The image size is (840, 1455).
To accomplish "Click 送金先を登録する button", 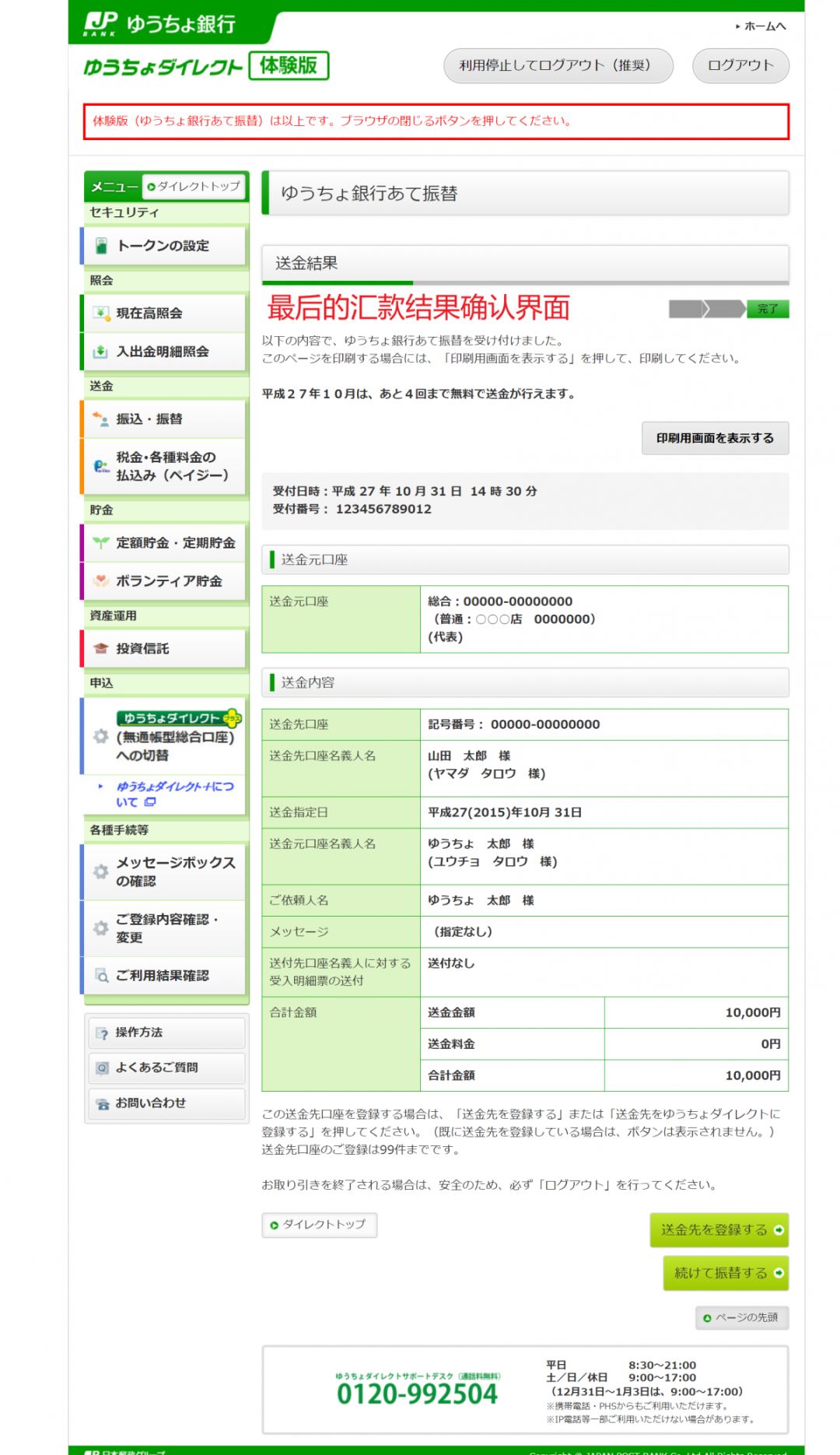I will pos(719,1230).
